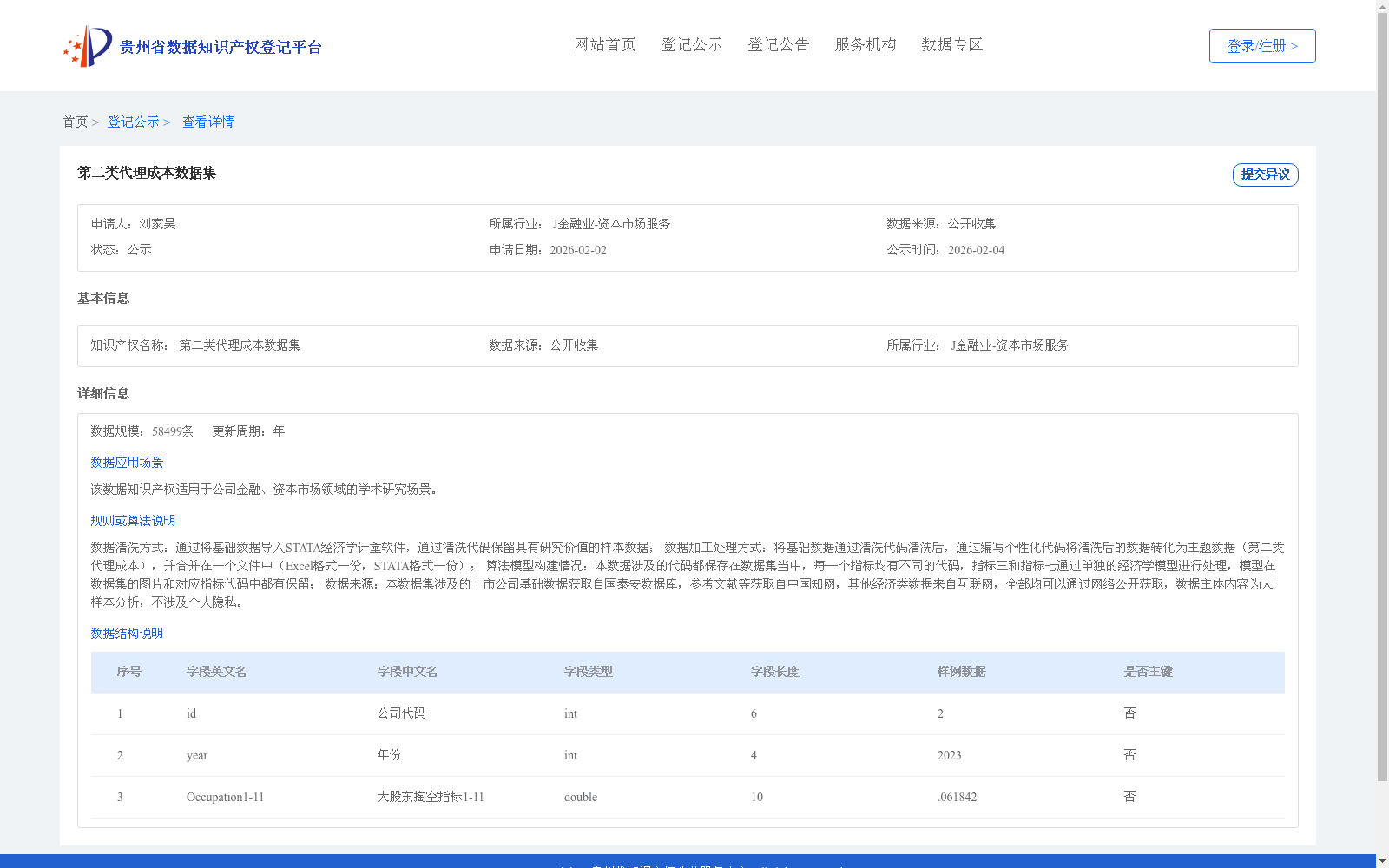Click the scrollbar down arrow

(x=1383, y=861)
